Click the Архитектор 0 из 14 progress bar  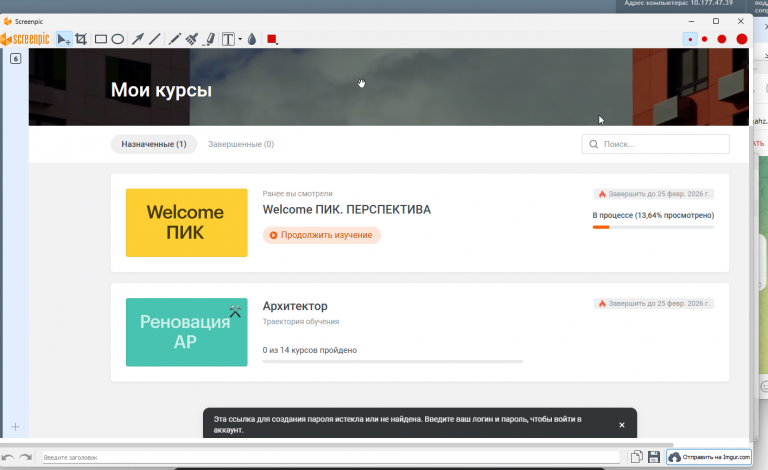pyautogui.click(x=393, y=361)
